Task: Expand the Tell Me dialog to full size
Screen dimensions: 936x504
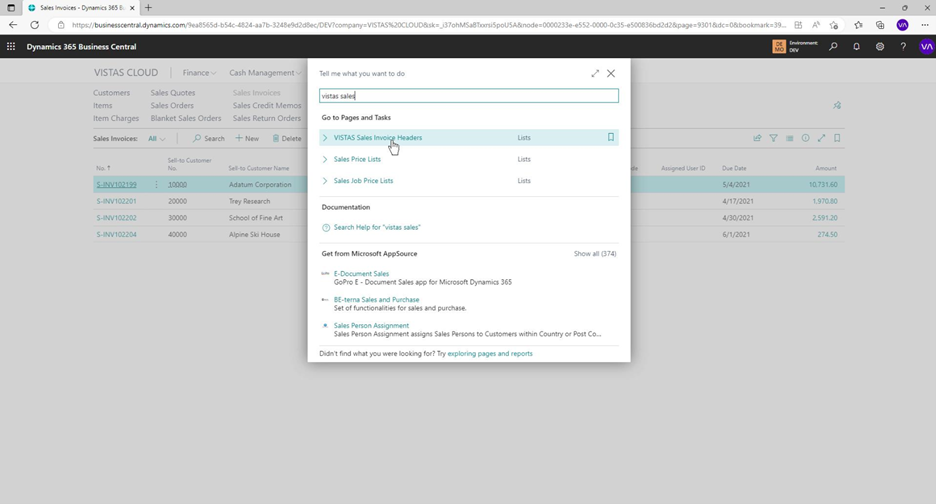Action: (x=595, y=73)
